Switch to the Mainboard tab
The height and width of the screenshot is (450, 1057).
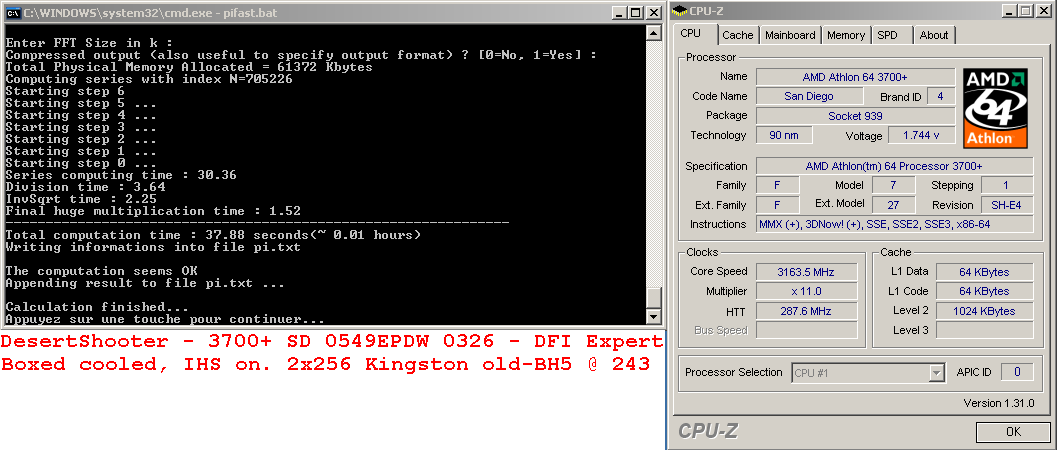(790, 35)
